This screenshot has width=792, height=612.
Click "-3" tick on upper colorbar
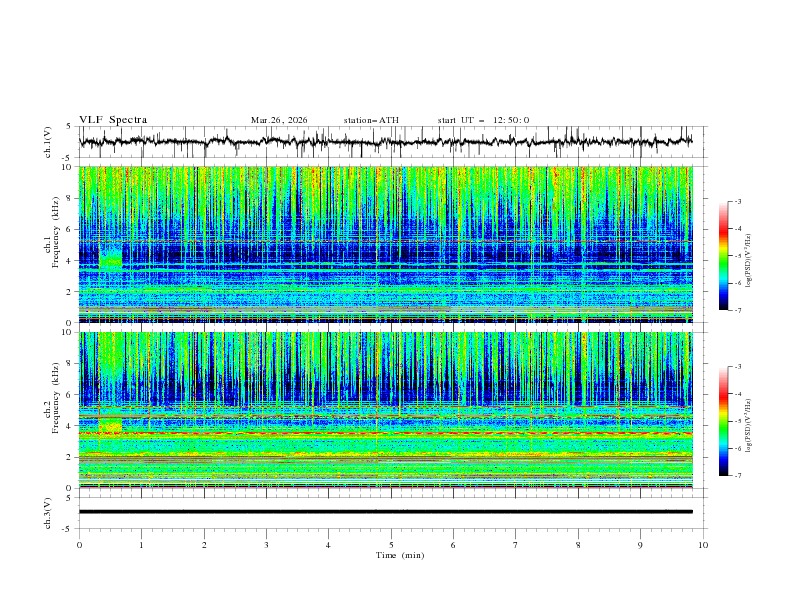point(738,201)
